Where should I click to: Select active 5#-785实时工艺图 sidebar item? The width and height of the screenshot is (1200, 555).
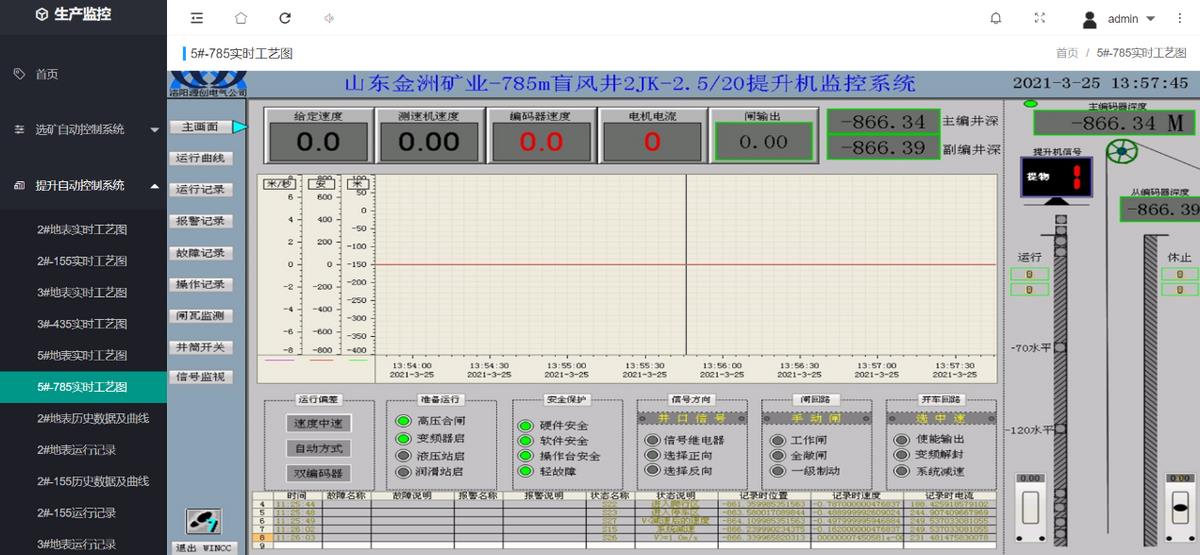83,387
